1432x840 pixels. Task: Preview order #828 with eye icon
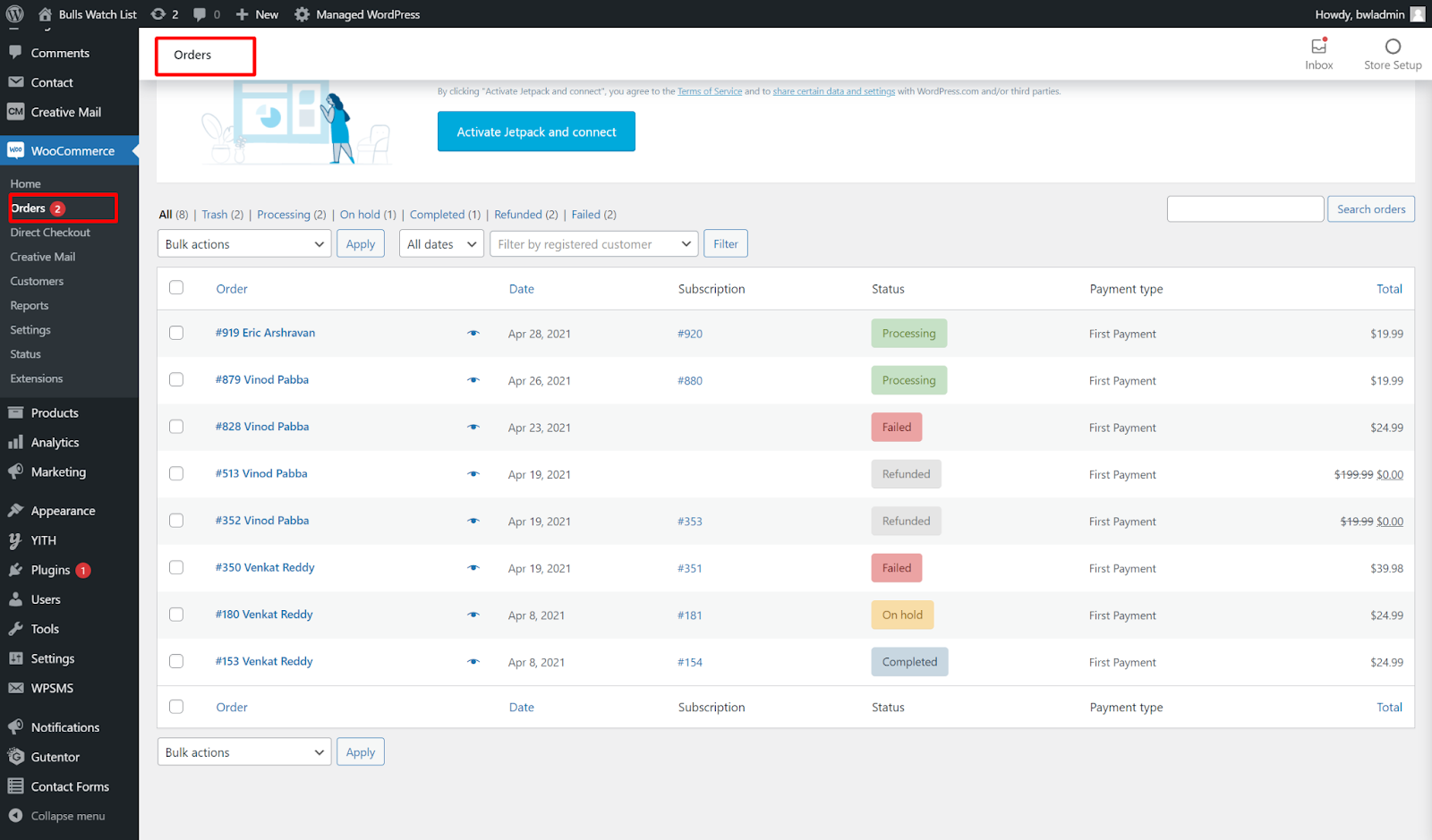[473, 427]
